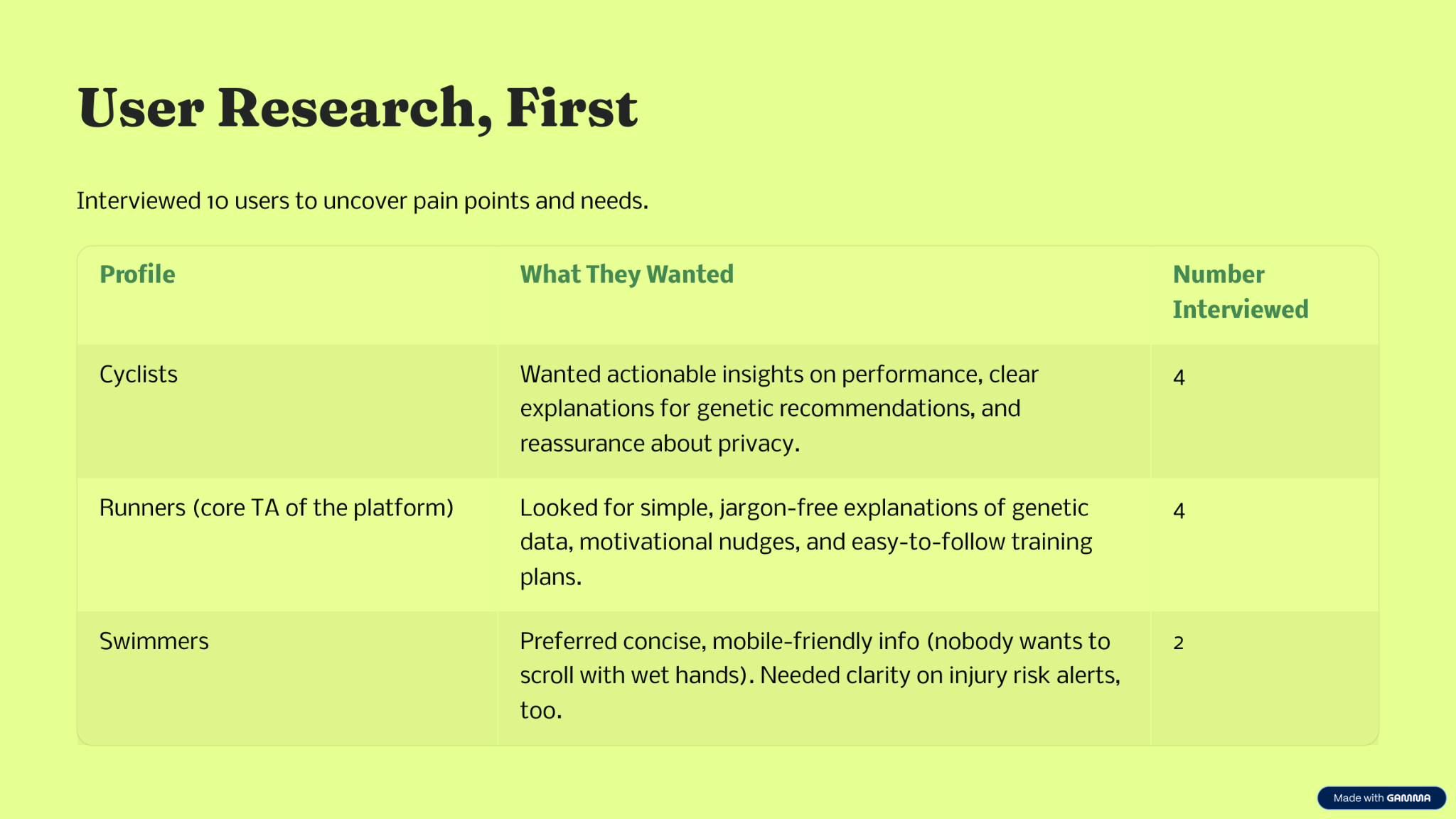Viewport: 1456px width, 819px height.
Task: Click the Runners (core TA) cell
Action: click(287, 545)
